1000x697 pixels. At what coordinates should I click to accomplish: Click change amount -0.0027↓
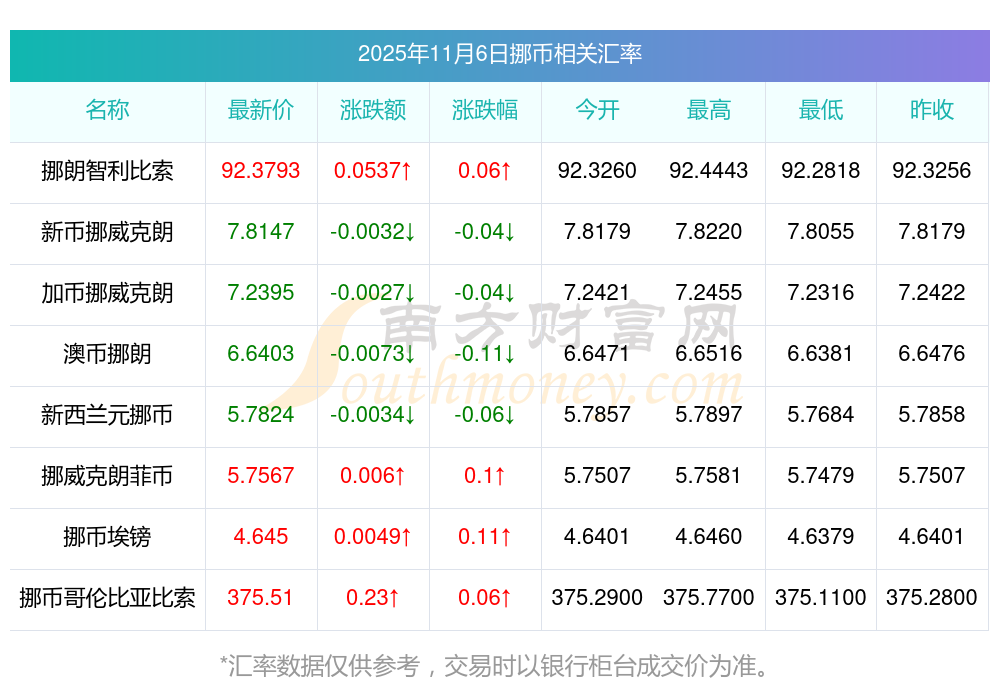point(372,293)
